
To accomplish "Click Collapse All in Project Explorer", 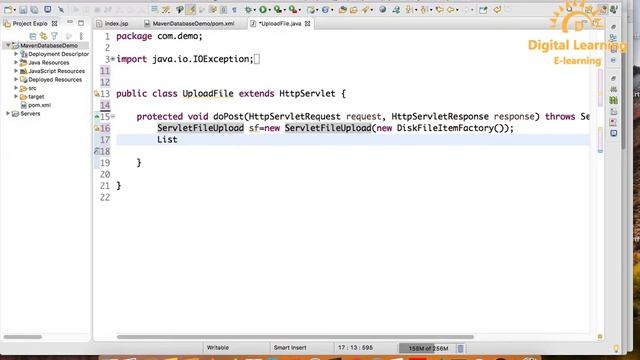I will (33, 36).
